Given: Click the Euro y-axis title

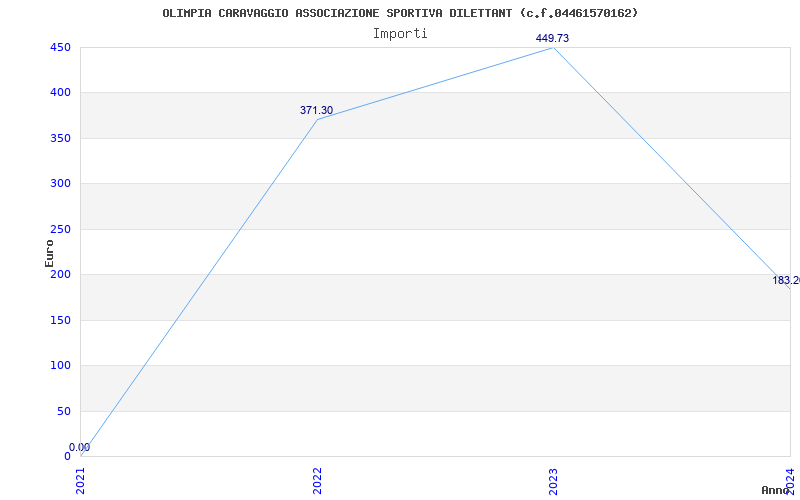Looking at the screenshot, I should 49,253.
